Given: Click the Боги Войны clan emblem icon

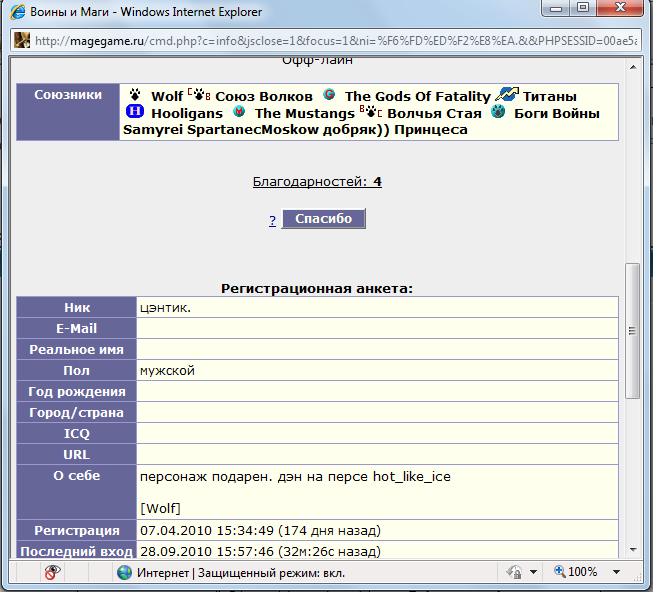Looking at the screenshot, I should 498,111.
